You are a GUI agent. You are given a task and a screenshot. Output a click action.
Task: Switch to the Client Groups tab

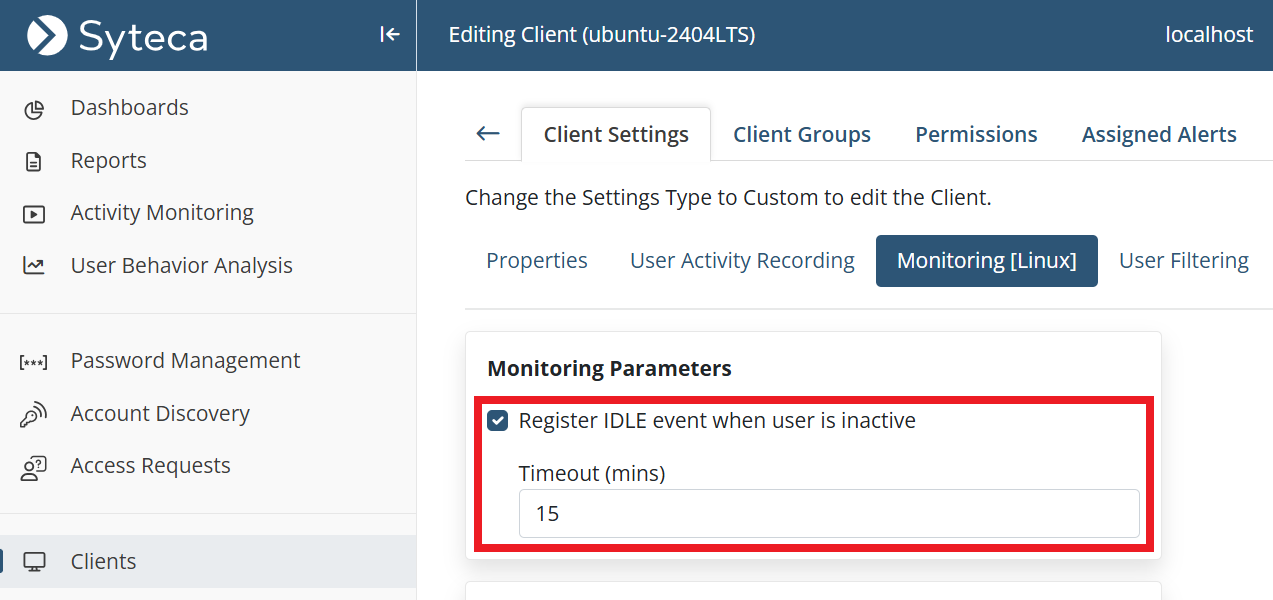click(x=801, y=135)
